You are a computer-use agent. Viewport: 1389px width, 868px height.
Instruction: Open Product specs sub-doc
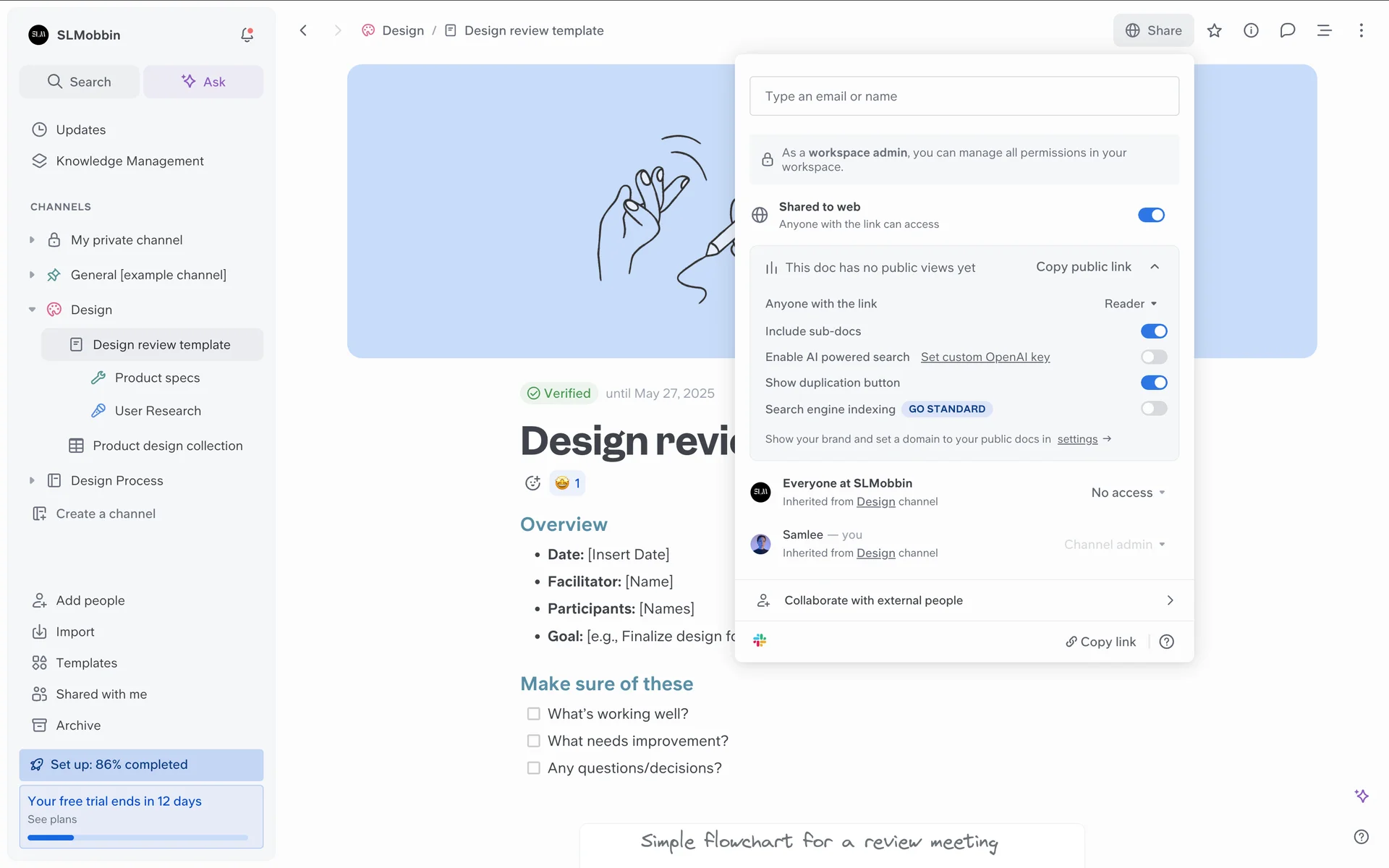click(157, 378)
